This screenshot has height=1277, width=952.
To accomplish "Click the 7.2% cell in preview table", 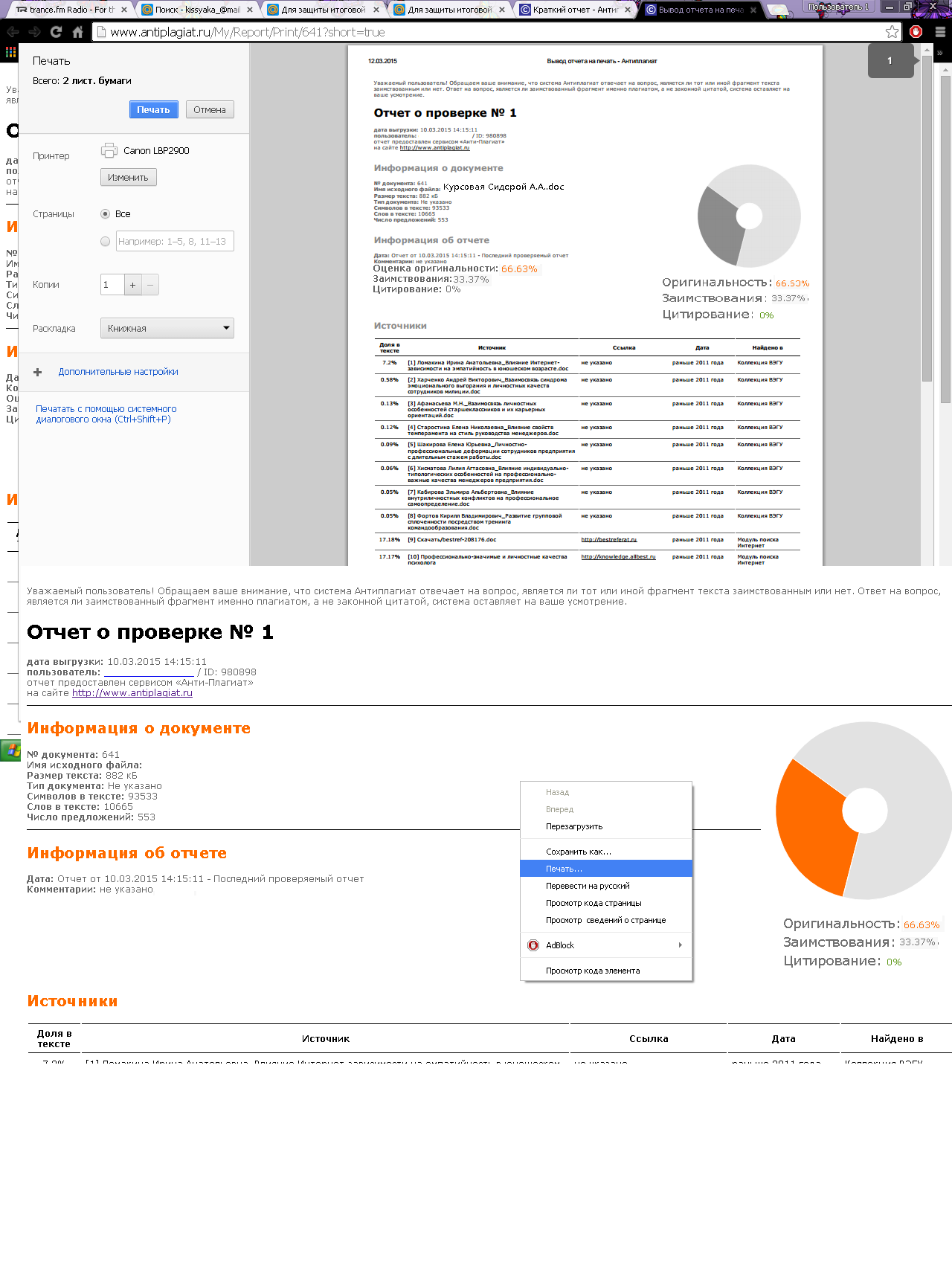I will 390,363.
